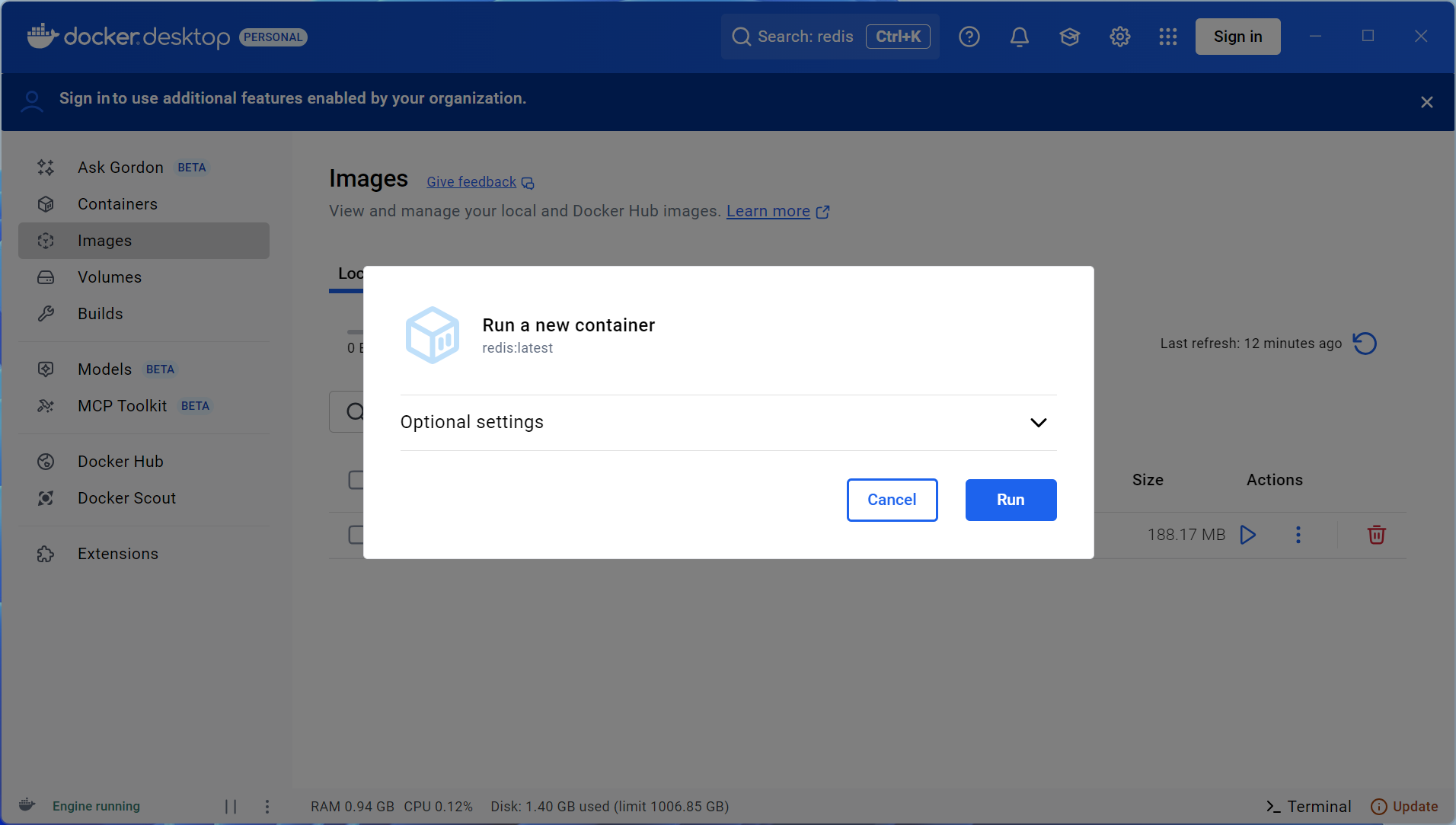Delete the image with the trash icon
Image resolution: width=1456 pixels, height=825 pixels.
[x=1376, y=535]
